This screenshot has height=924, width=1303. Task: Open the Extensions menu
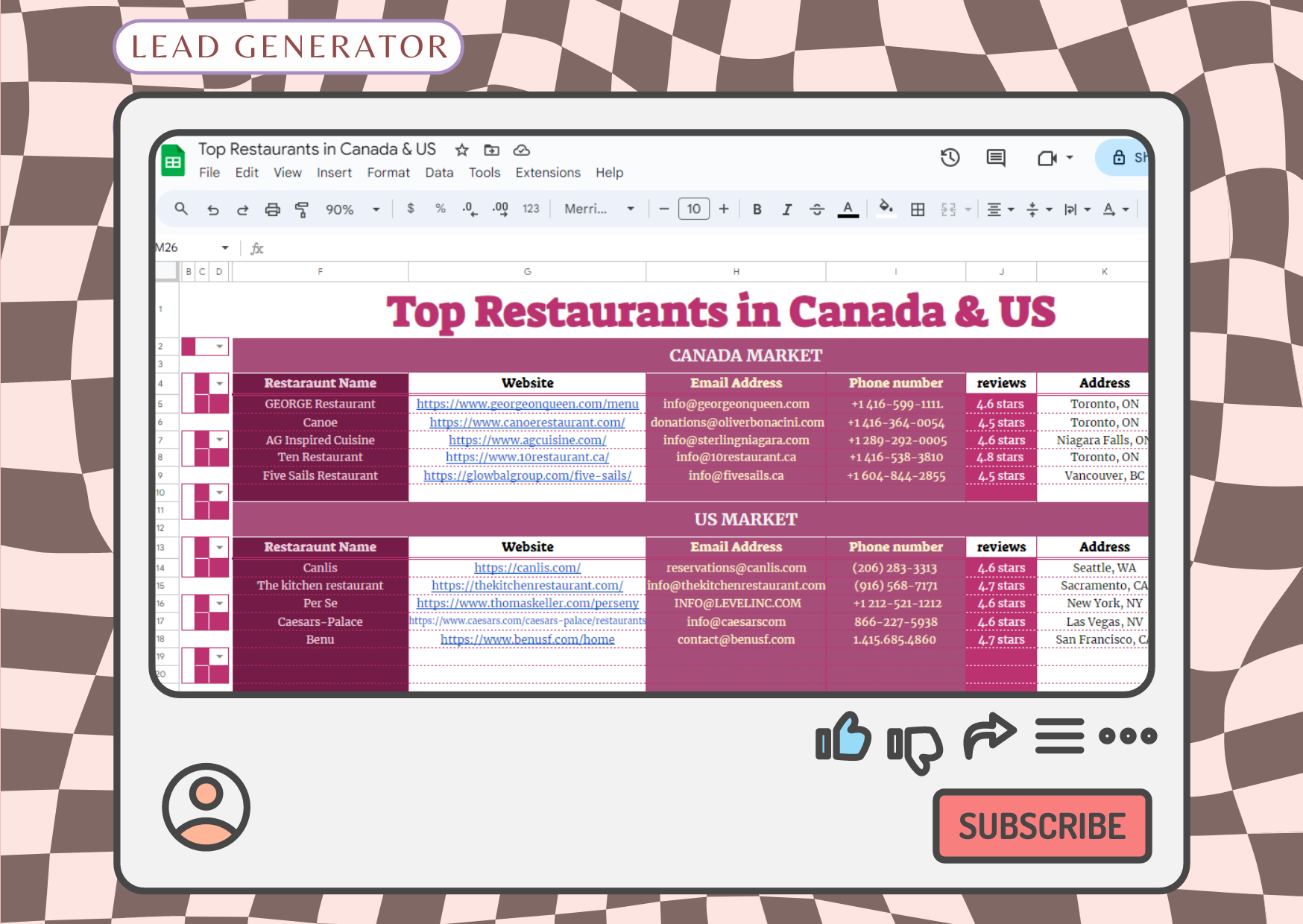coord(548,172)
